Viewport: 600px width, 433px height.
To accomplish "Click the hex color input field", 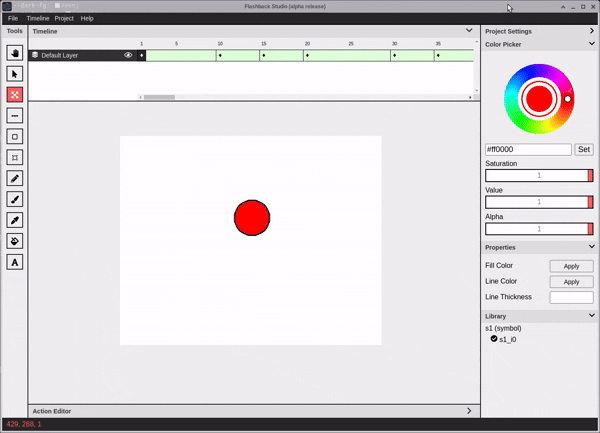I will tap(528, 150).
